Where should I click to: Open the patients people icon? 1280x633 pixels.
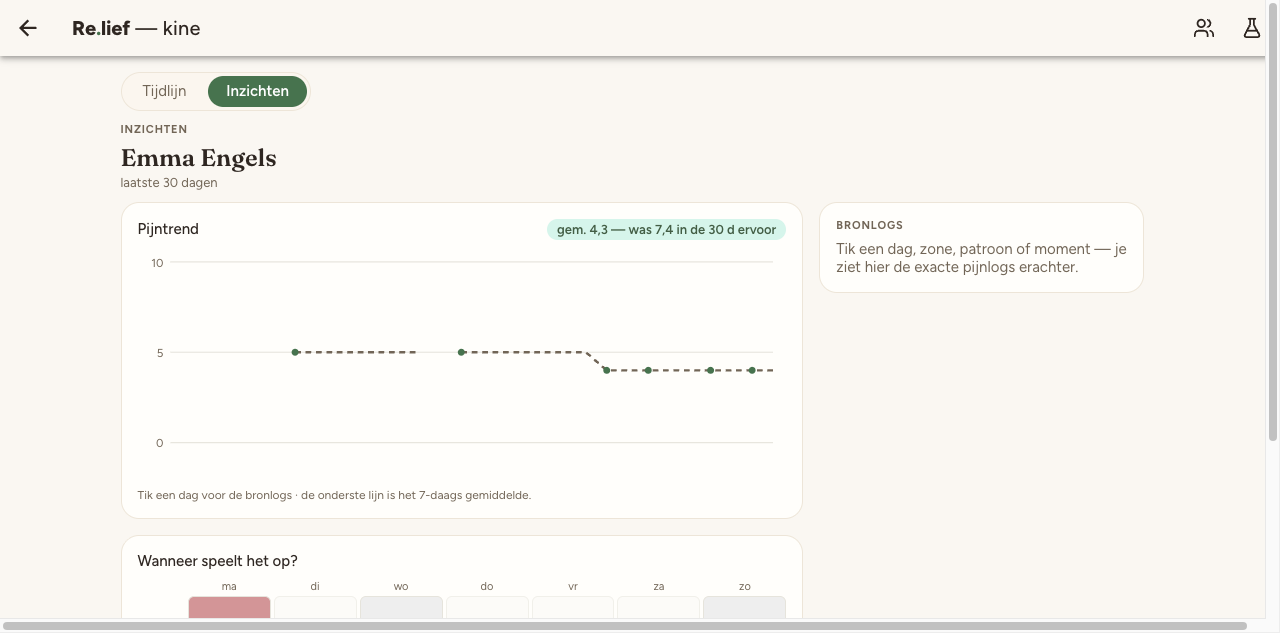pyautogui.click(x=1204, y=28)
